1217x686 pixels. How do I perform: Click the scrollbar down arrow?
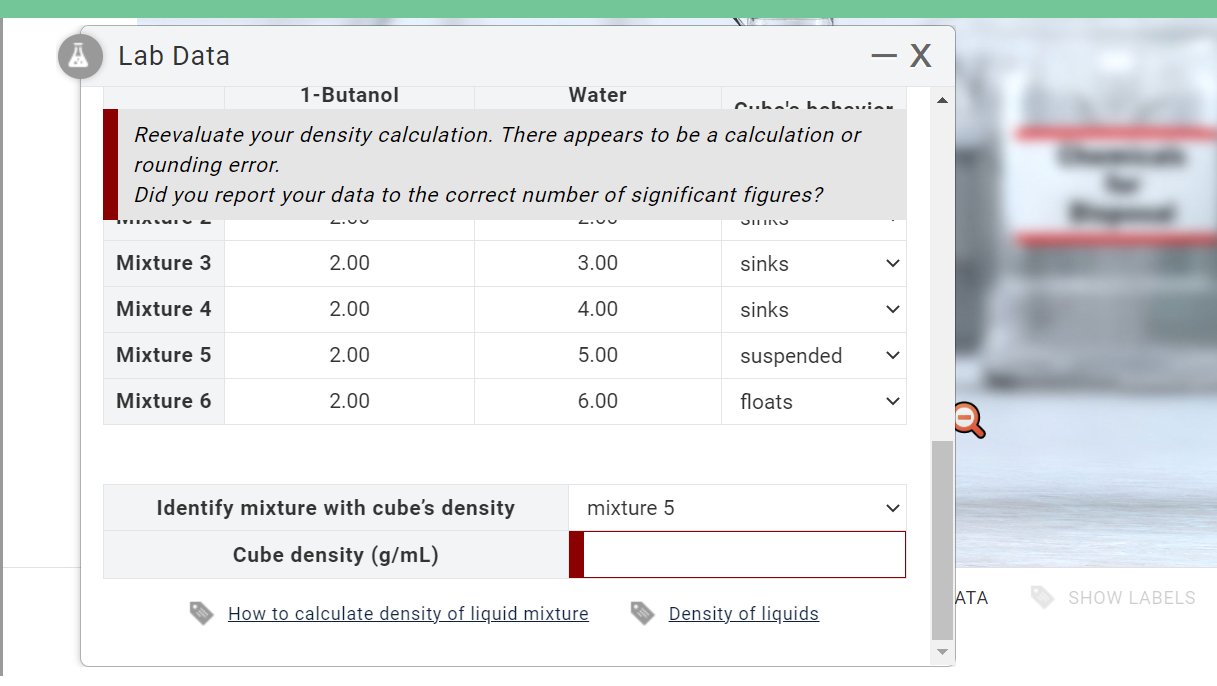click(941, 651)
